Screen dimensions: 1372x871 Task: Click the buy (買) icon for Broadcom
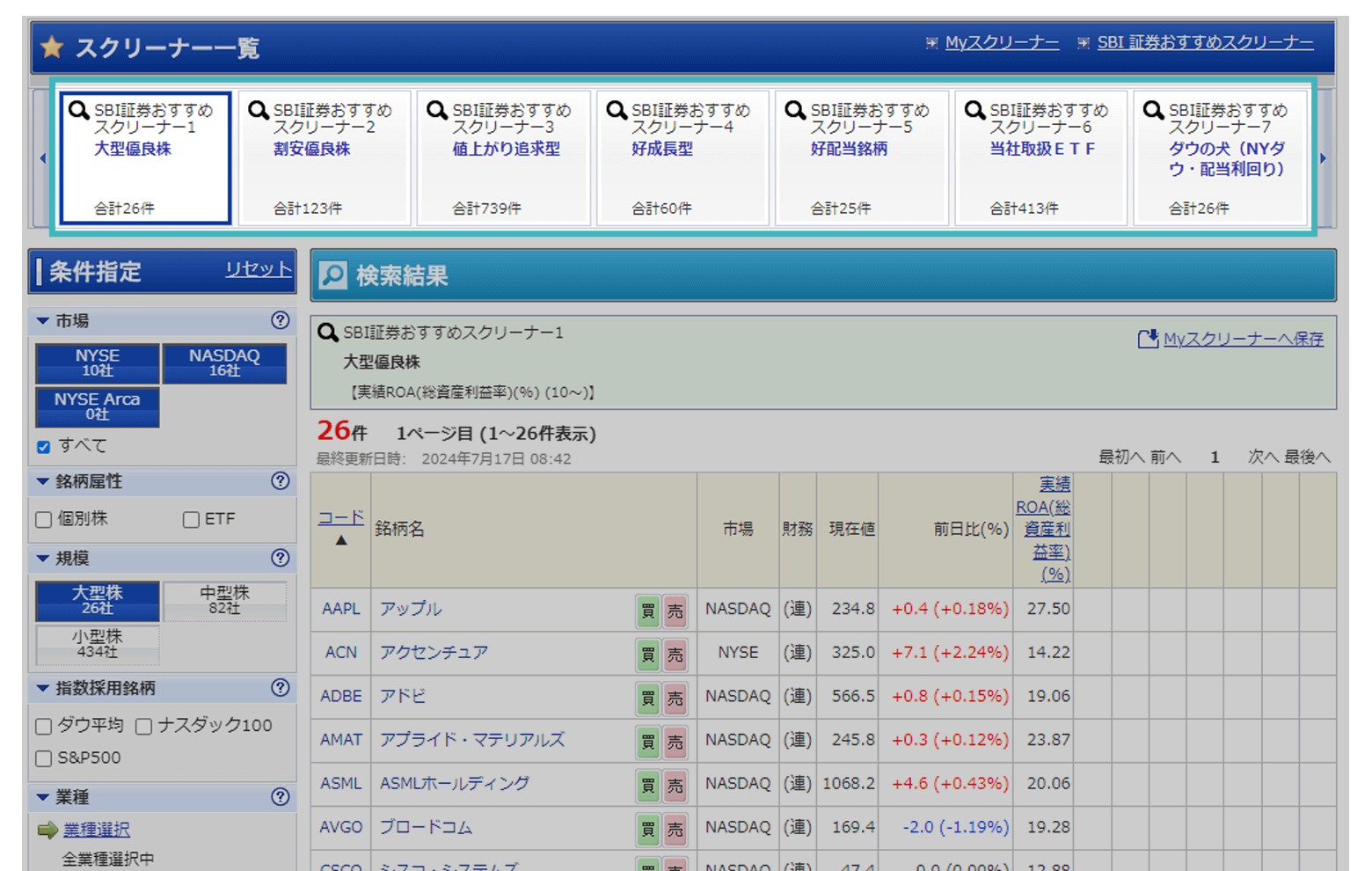click(648, 829)
